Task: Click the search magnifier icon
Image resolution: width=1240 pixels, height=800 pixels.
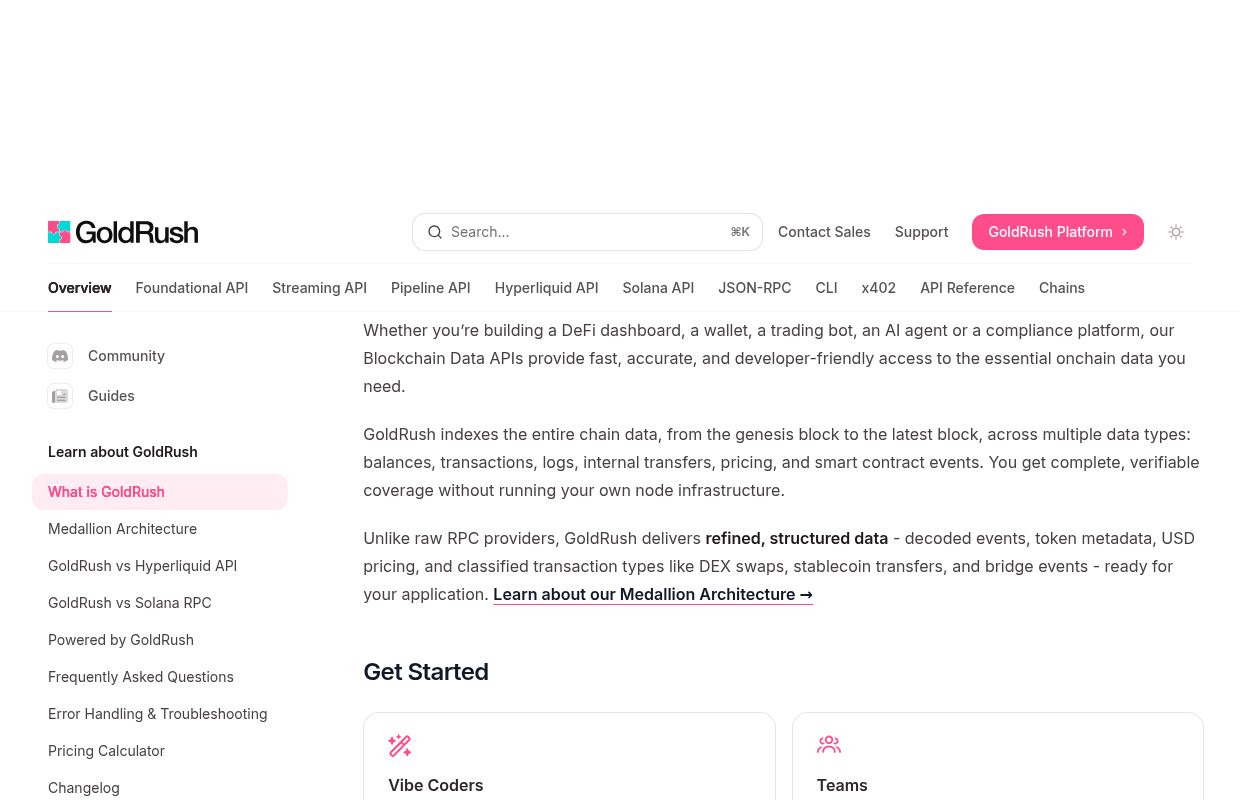Action: [x=435, y=232]
